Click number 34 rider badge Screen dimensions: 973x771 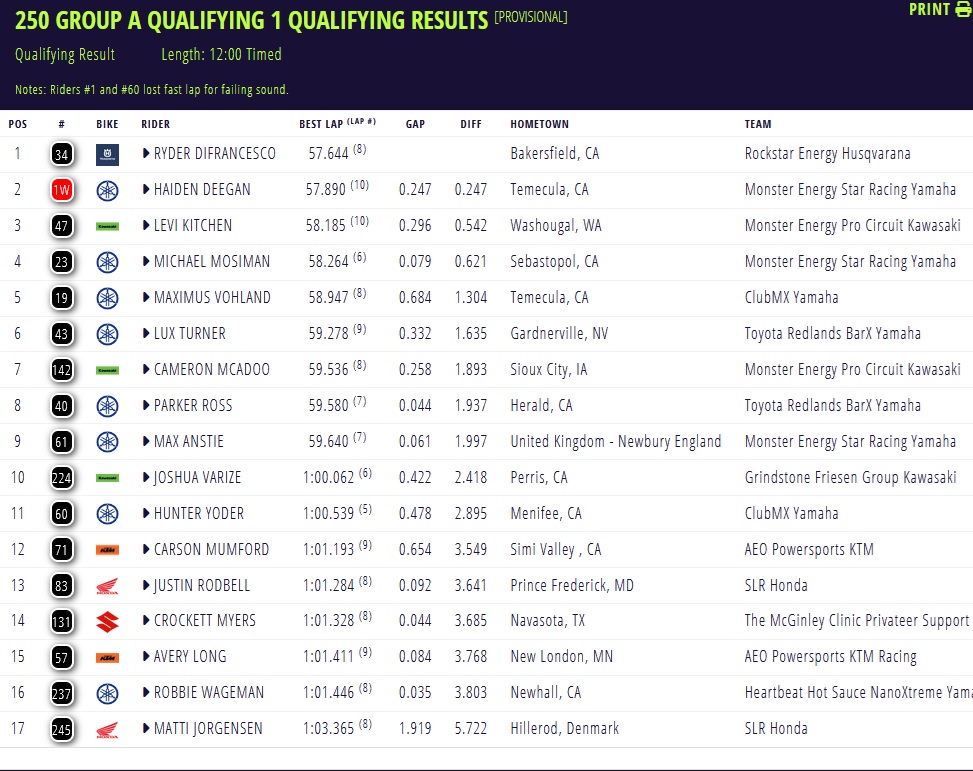pos(62,154)
